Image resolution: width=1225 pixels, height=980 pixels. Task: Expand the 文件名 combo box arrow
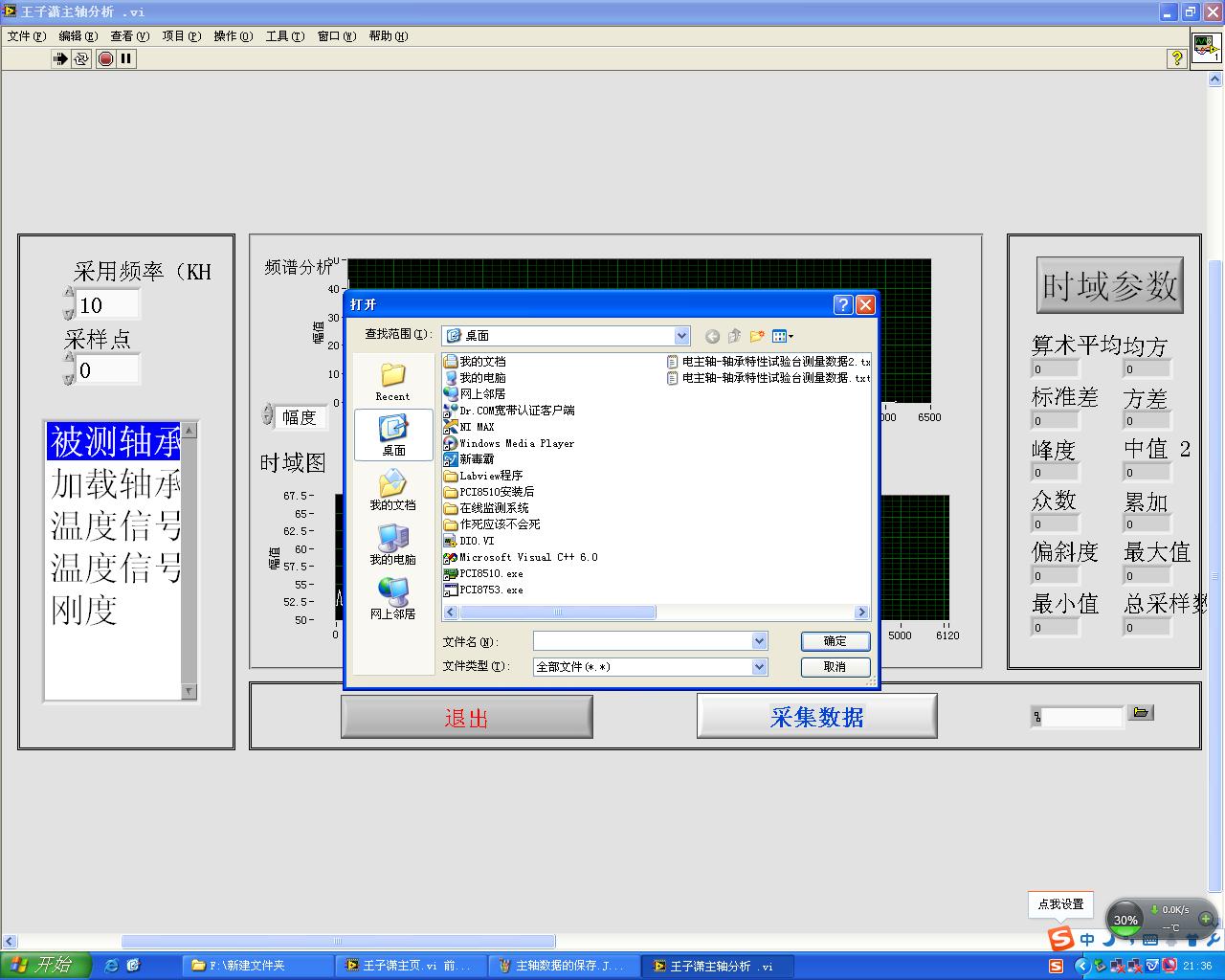(759, 641)
